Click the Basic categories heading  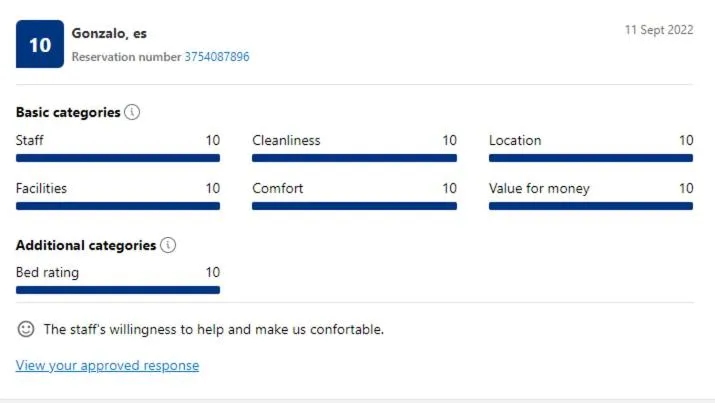(68, 113)
